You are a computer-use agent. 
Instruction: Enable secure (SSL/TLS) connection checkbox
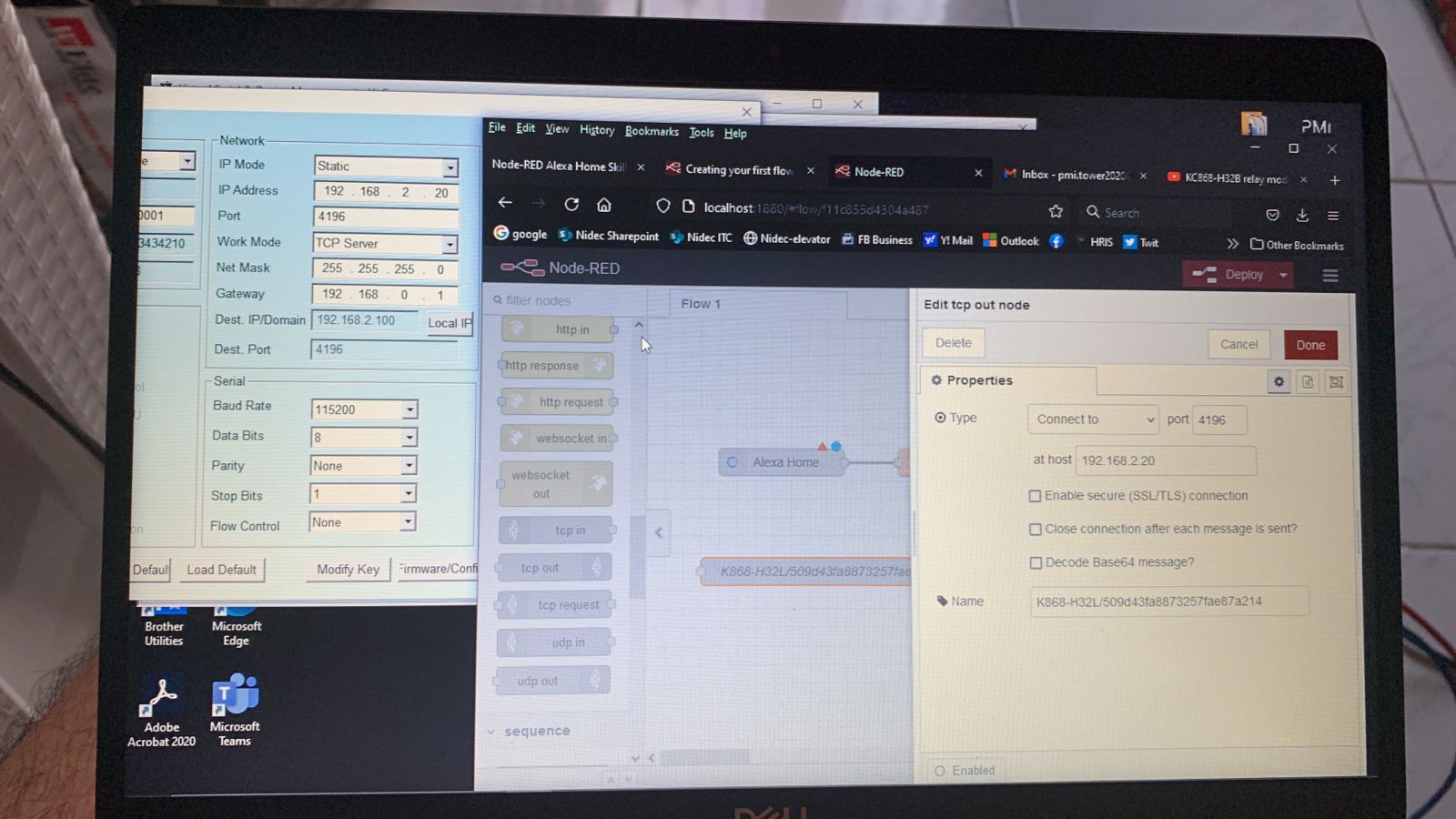tap(1035, 496)
